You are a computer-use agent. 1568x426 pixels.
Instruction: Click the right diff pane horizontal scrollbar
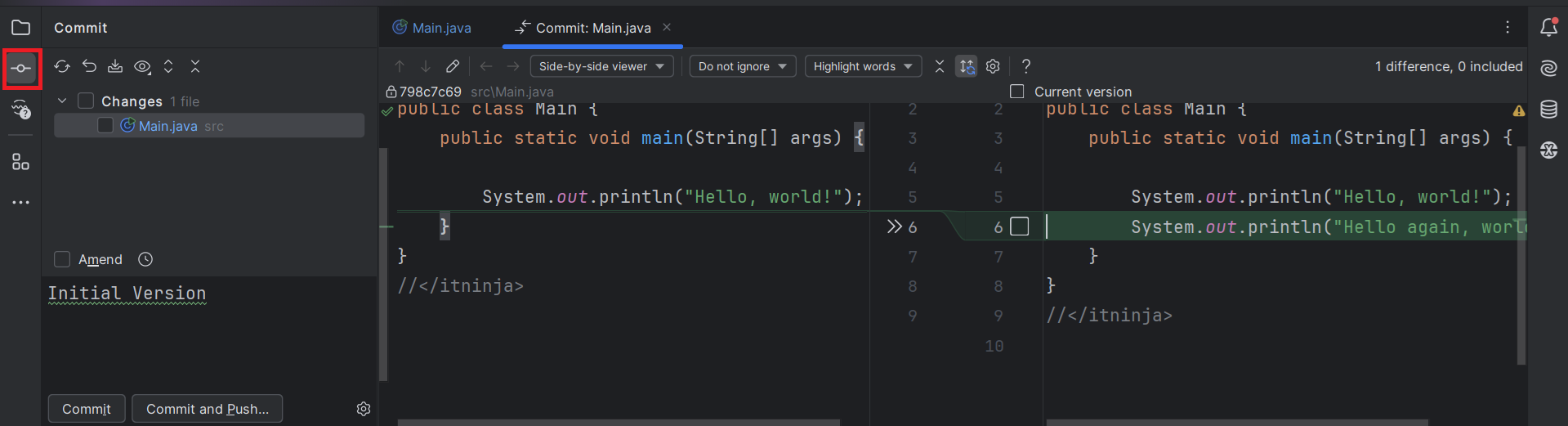point(1237,422)
